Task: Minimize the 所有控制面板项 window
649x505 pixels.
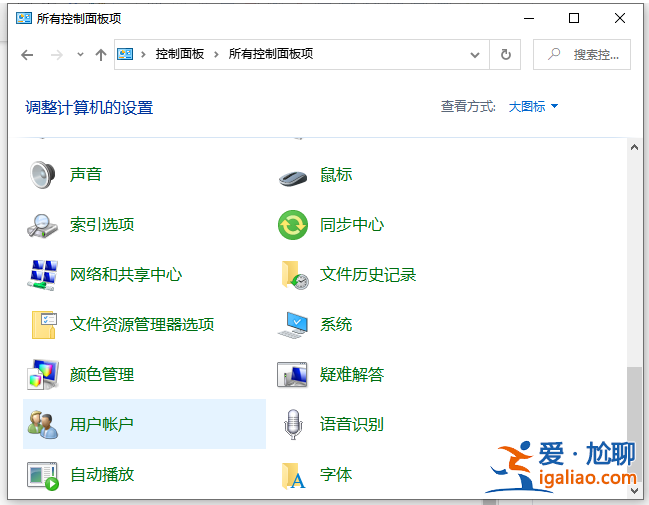Action: (529, 18)
